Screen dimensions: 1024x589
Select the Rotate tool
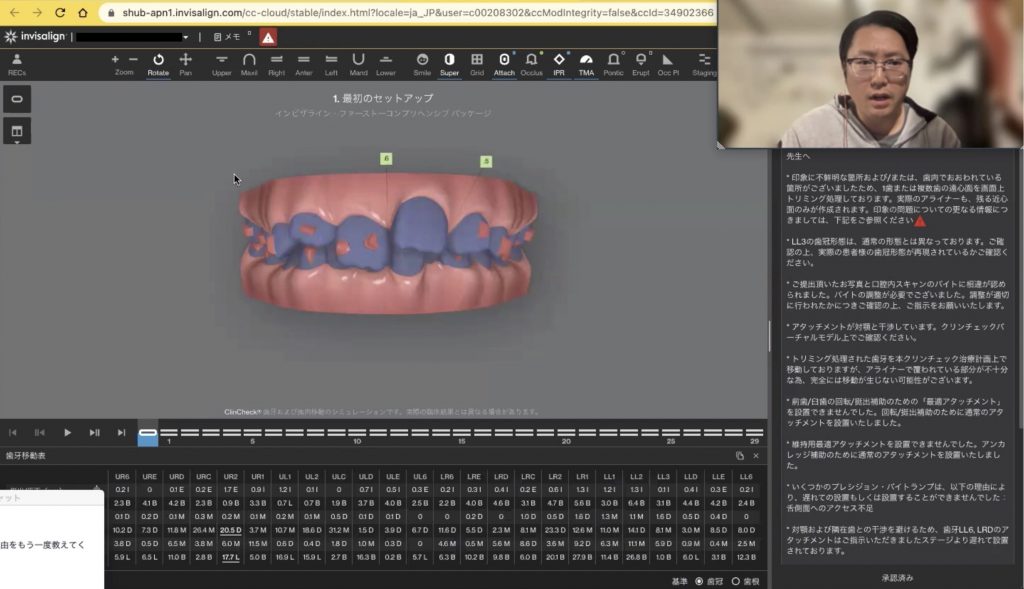pos(158,65)
